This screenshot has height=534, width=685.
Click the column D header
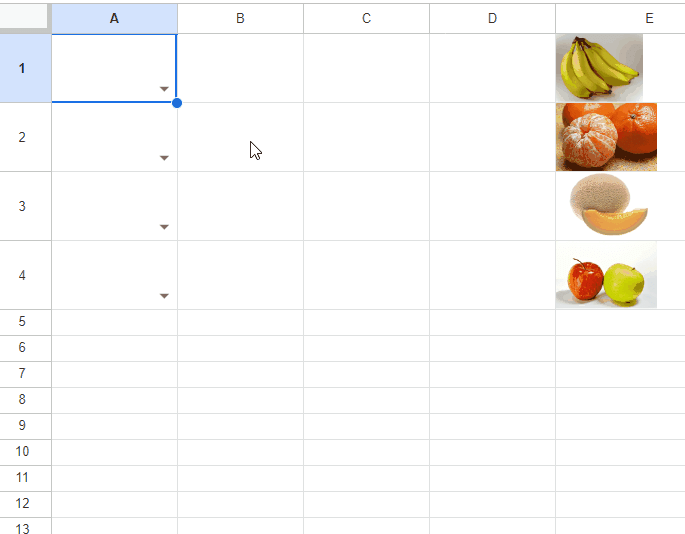tap(492, 18)
